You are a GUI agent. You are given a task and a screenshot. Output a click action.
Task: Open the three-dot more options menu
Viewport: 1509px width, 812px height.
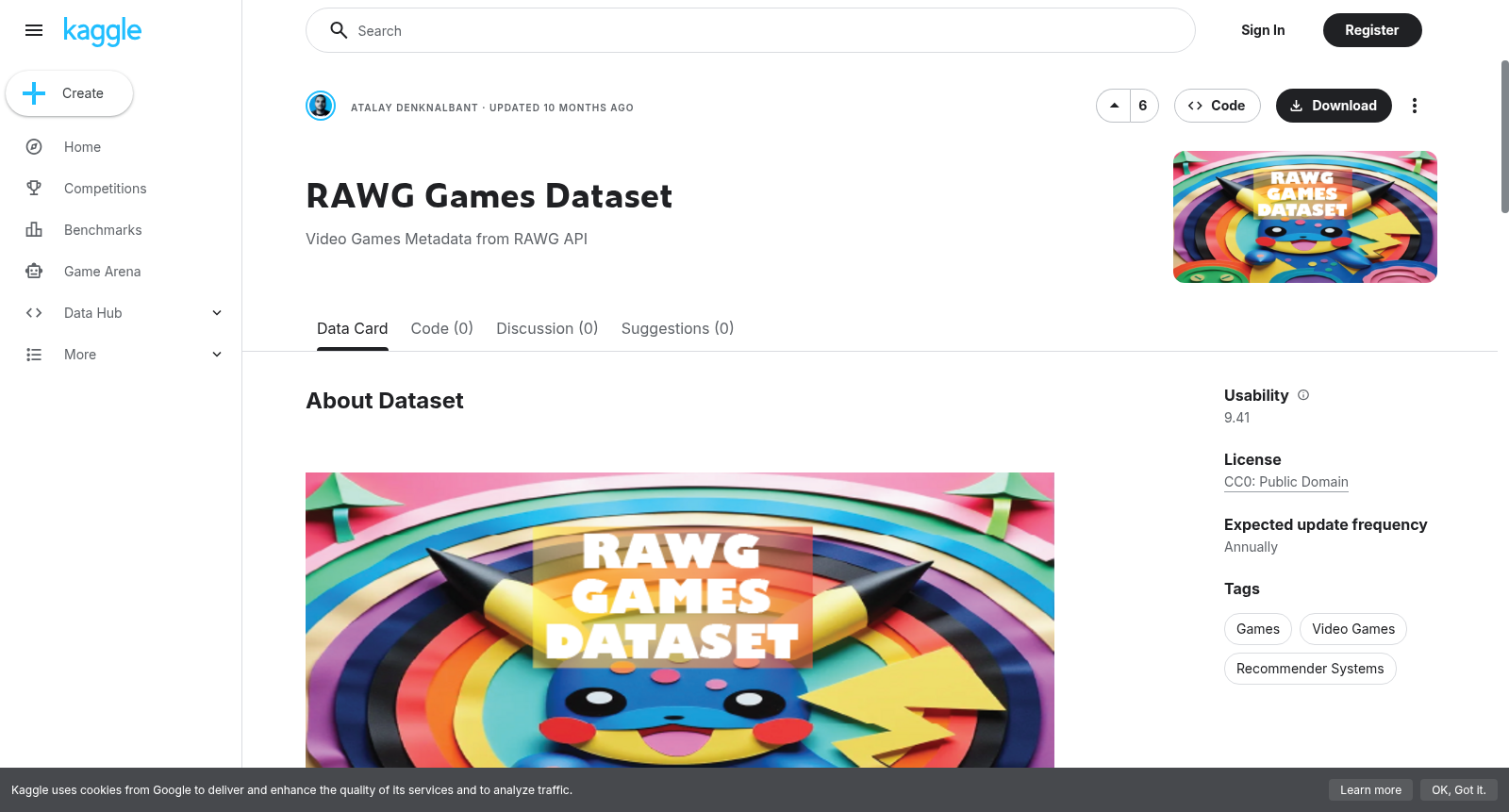tap(1415, 106)
